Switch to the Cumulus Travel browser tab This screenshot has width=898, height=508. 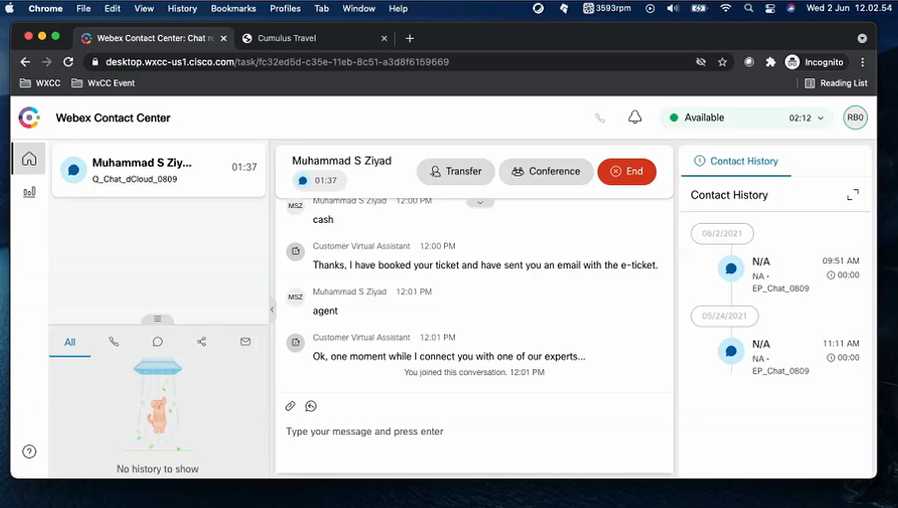pos(309,38)
